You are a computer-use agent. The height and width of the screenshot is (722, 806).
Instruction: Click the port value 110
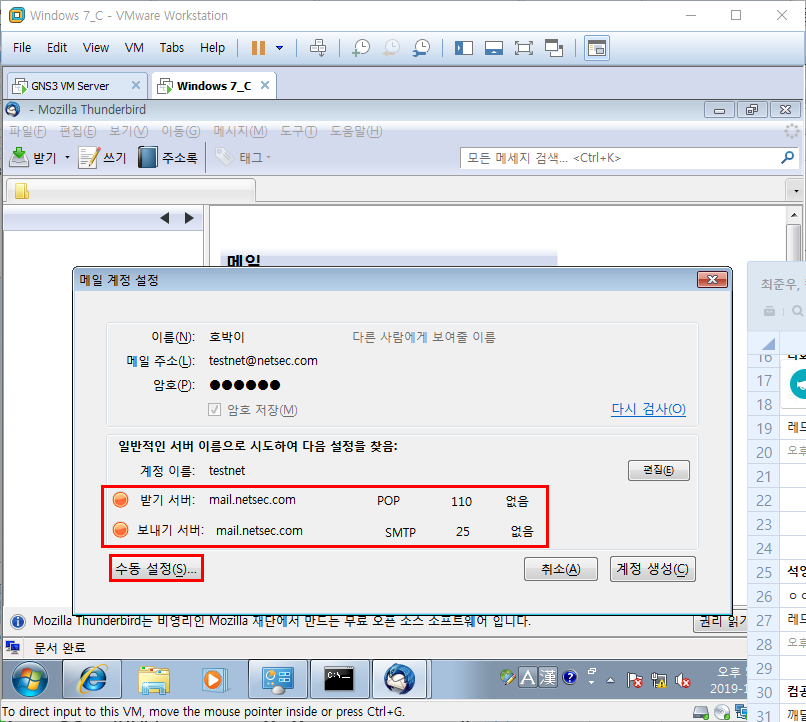(461, 501)
